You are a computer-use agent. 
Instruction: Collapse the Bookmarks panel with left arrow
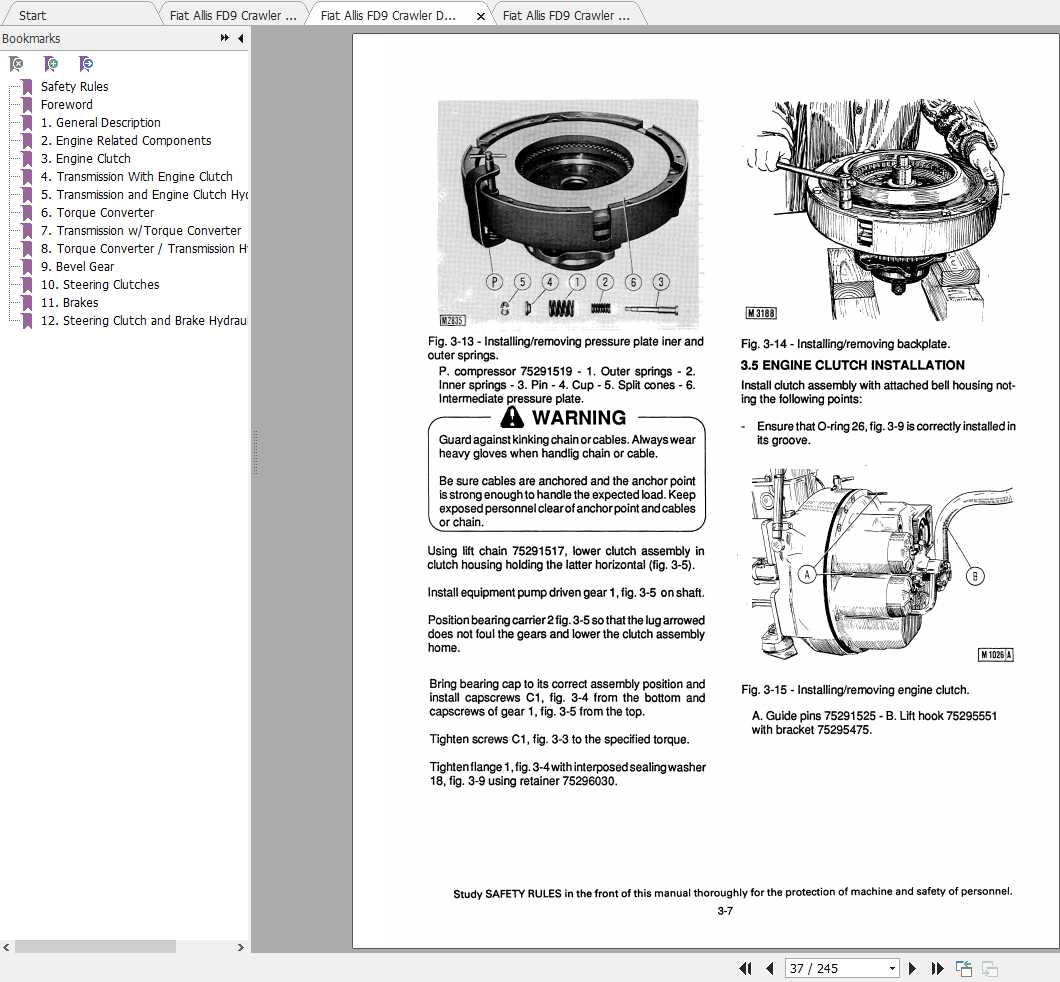(241, 39)
